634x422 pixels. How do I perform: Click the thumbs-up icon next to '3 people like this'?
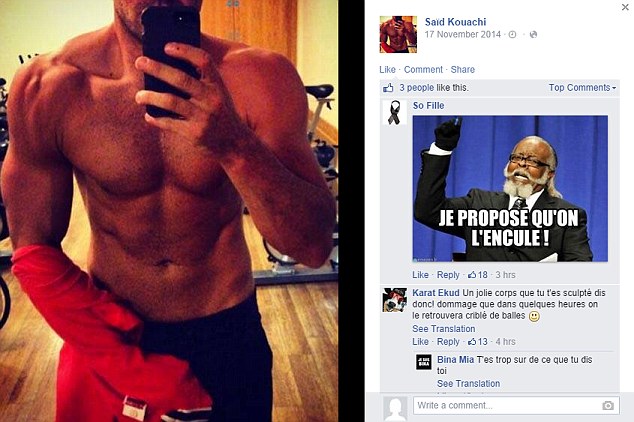pos(388,88)
